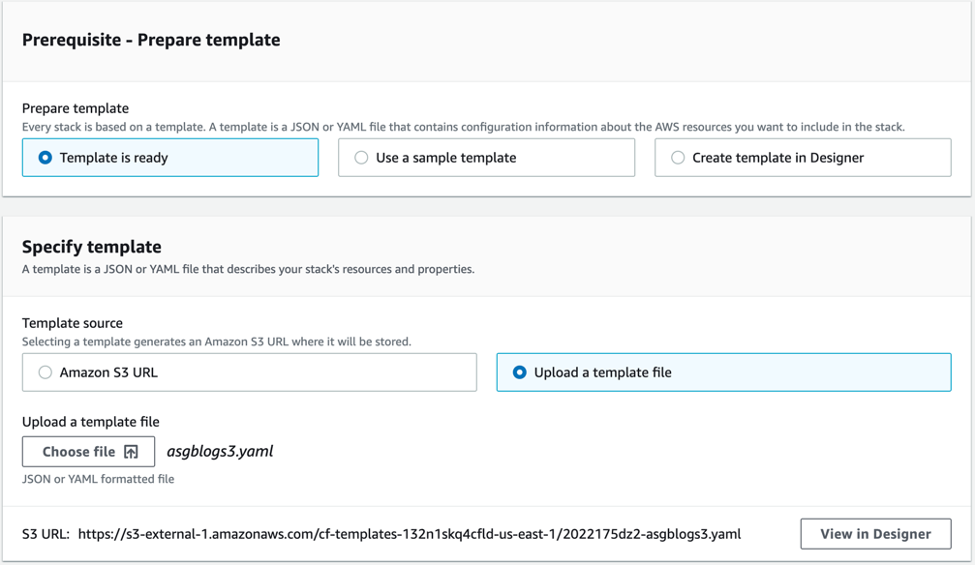977x566 pixels.
Task: Click the "Upload a template file" field label above Choose file
Action: click(x=91, y=422)
